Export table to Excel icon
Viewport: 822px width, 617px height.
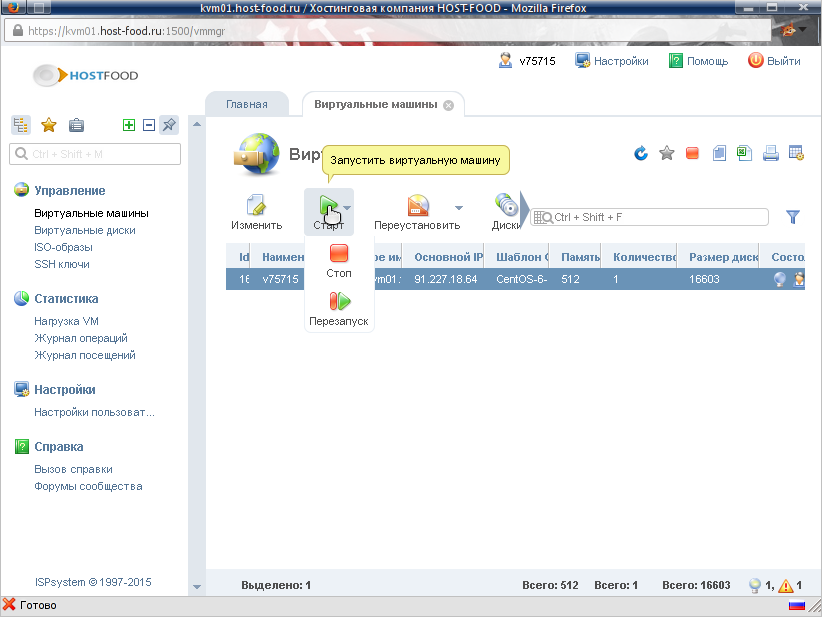(744, 153)
